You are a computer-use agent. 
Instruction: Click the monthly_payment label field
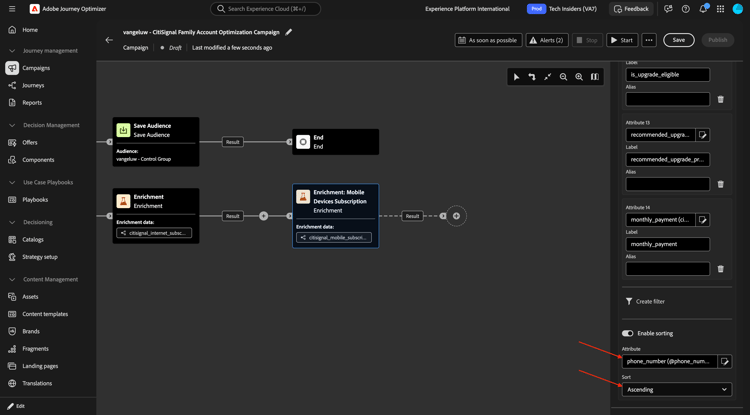[x=668, y=244]
